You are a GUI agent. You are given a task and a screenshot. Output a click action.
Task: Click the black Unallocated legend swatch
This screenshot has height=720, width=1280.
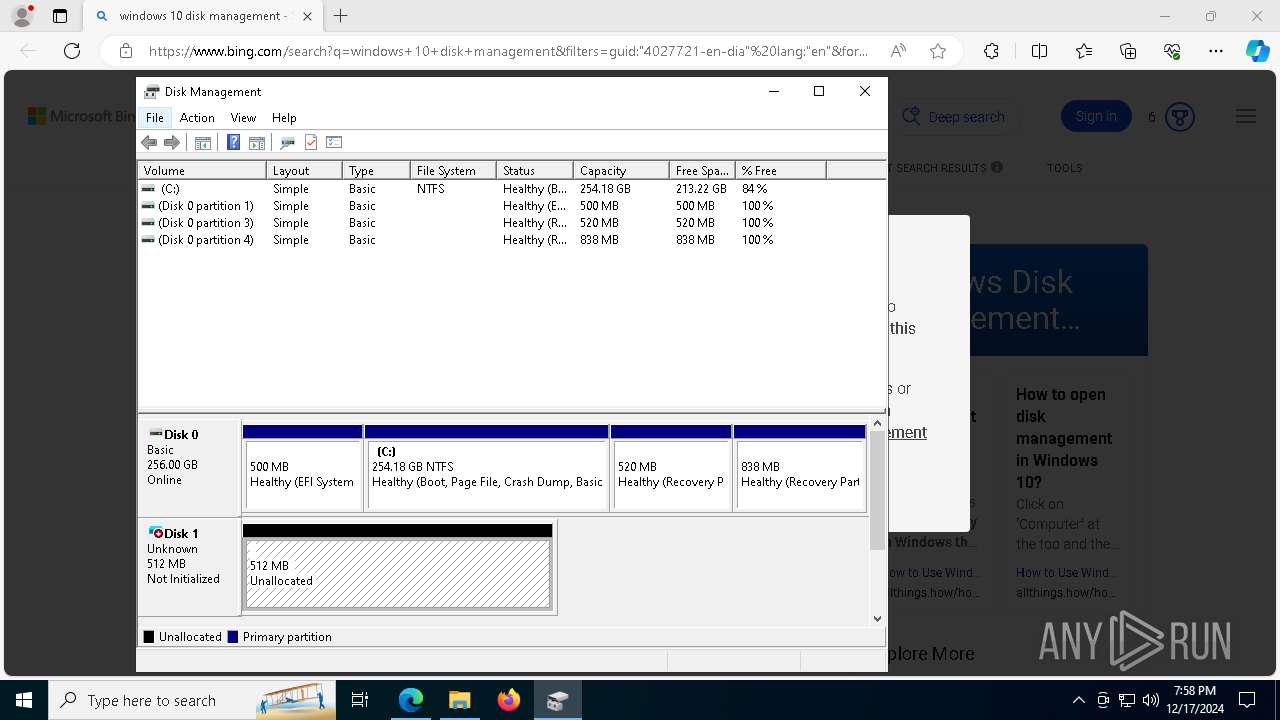149,637
